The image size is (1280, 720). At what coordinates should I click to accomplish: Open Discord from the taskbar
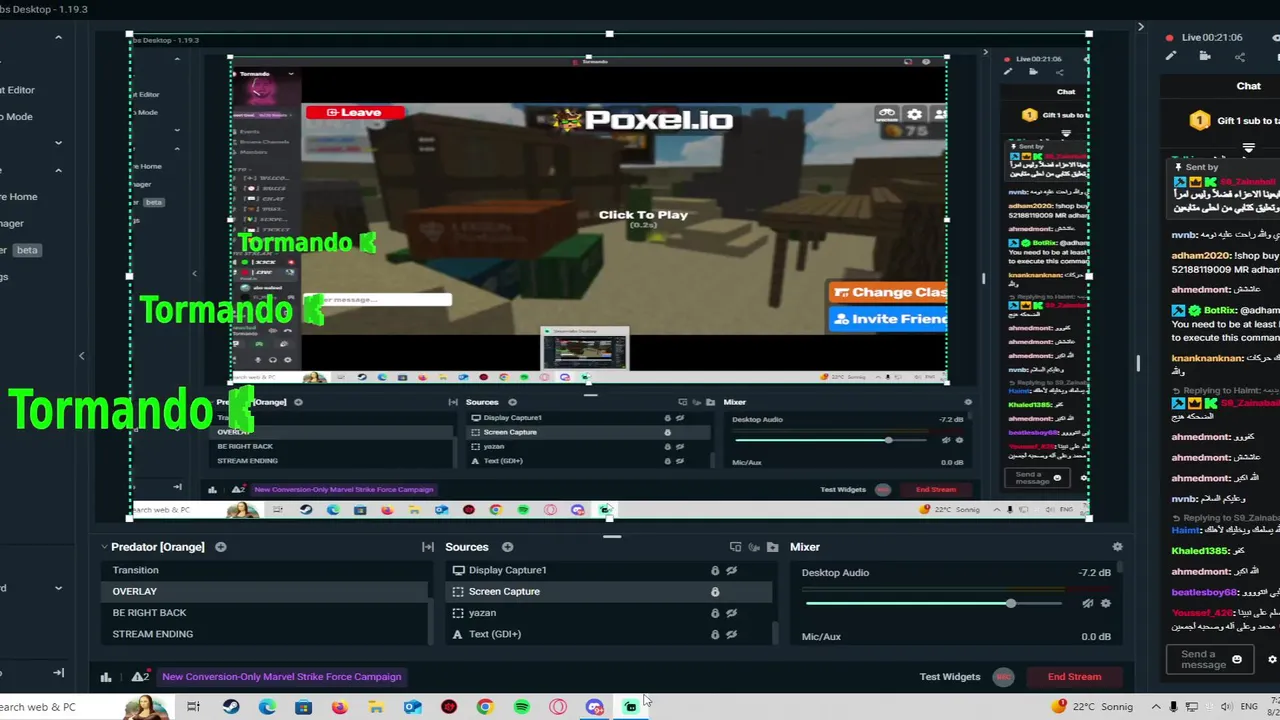point(594,707)
